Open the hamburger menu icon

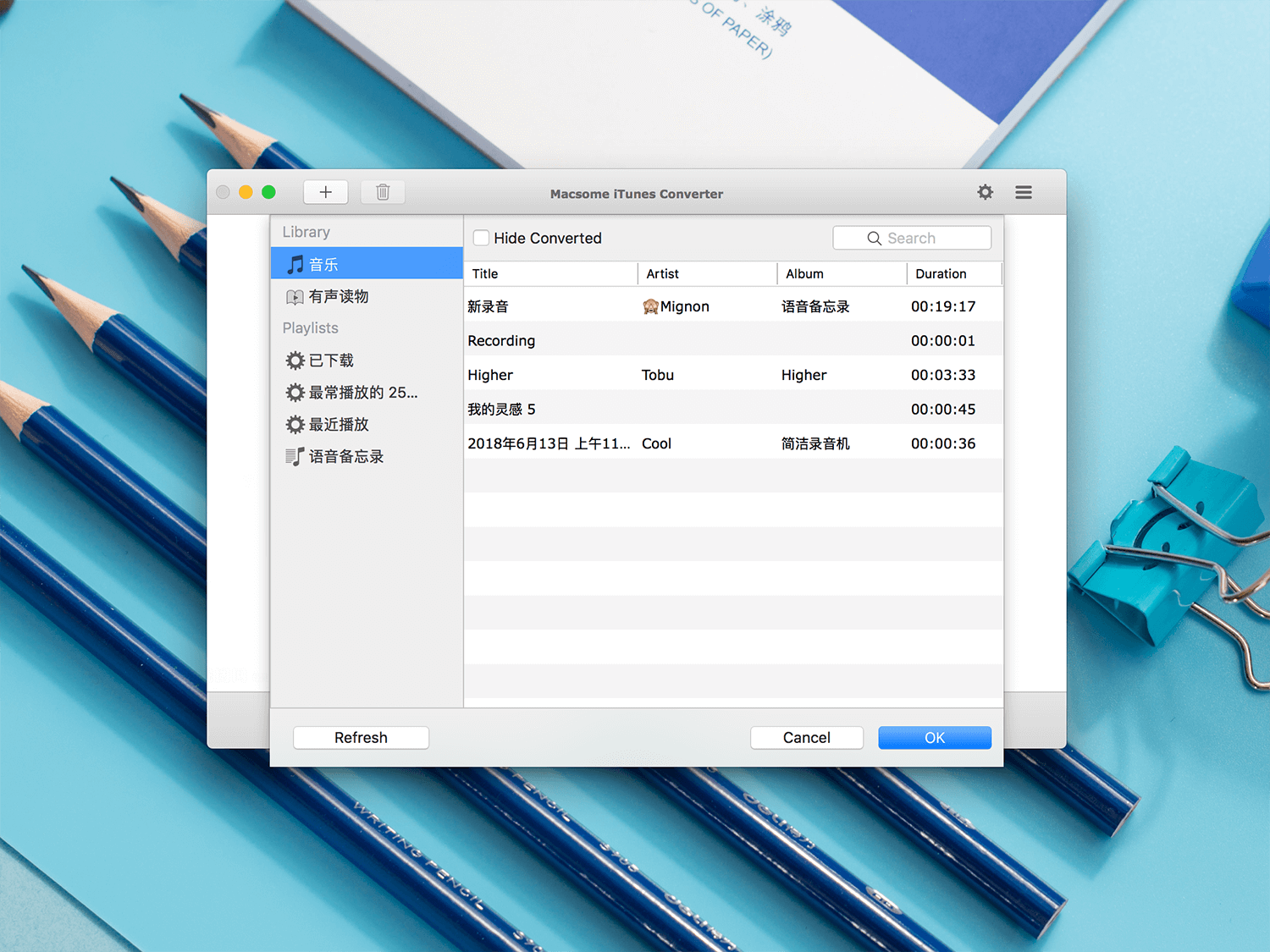tap(1023, 192)
